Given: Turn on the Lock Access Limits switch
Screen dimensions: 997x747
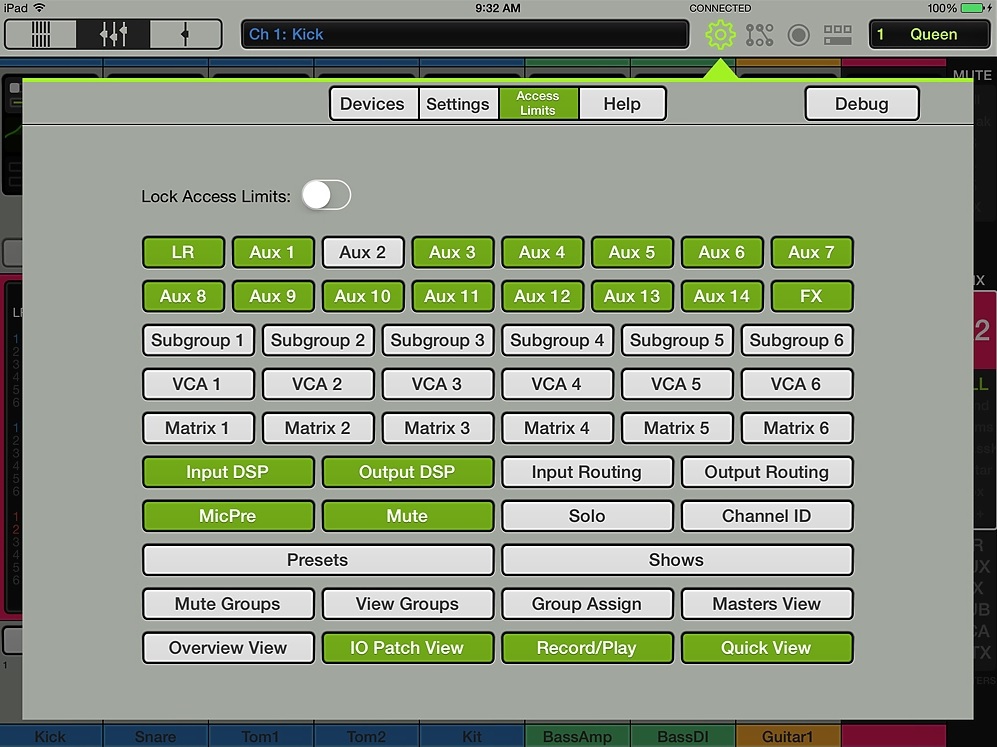Looking at the screenshot, I should [x=326, y=195].
